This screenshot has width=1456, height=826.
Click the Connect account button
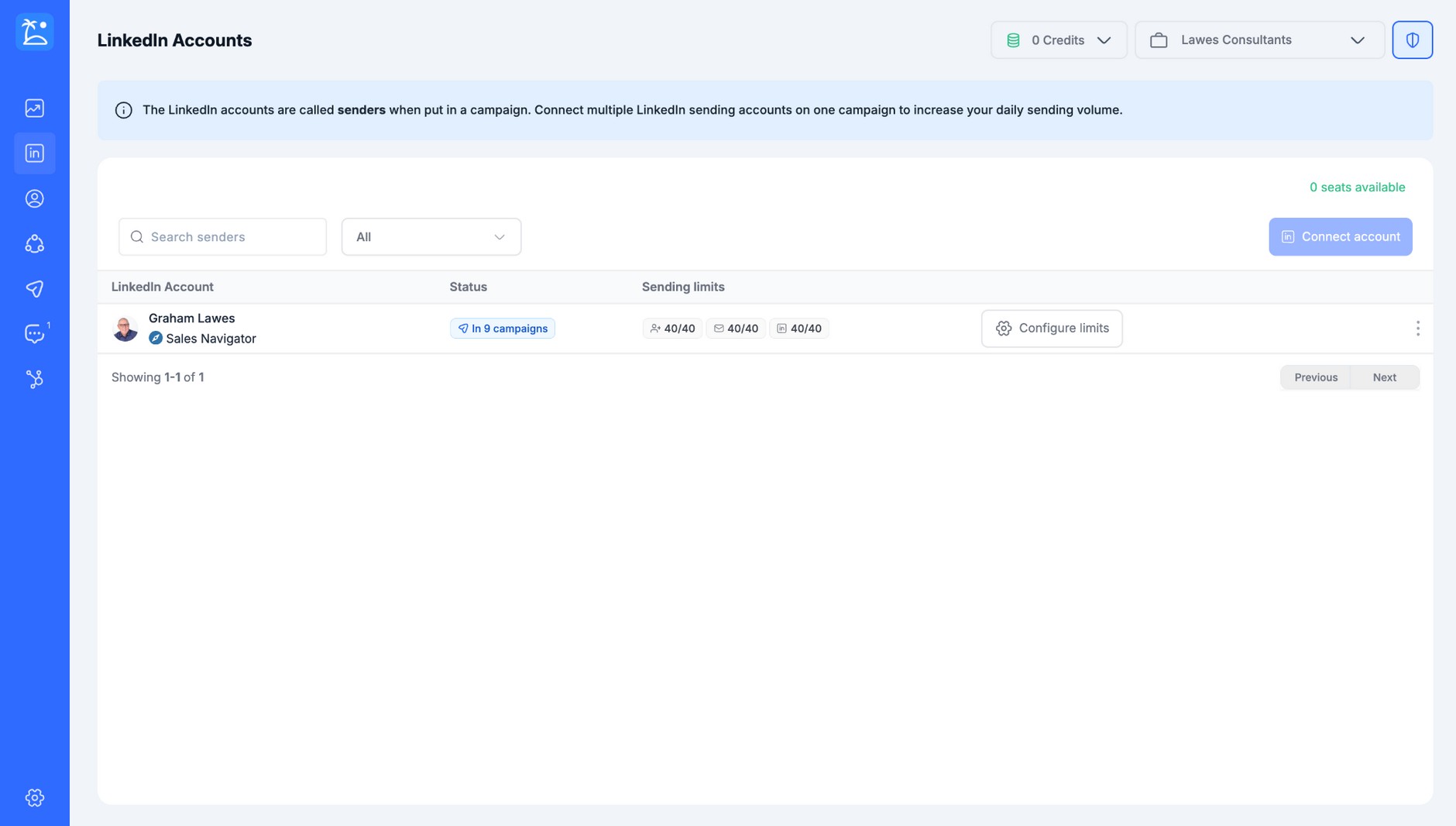pyautogui.click(x=1340, y=237)
